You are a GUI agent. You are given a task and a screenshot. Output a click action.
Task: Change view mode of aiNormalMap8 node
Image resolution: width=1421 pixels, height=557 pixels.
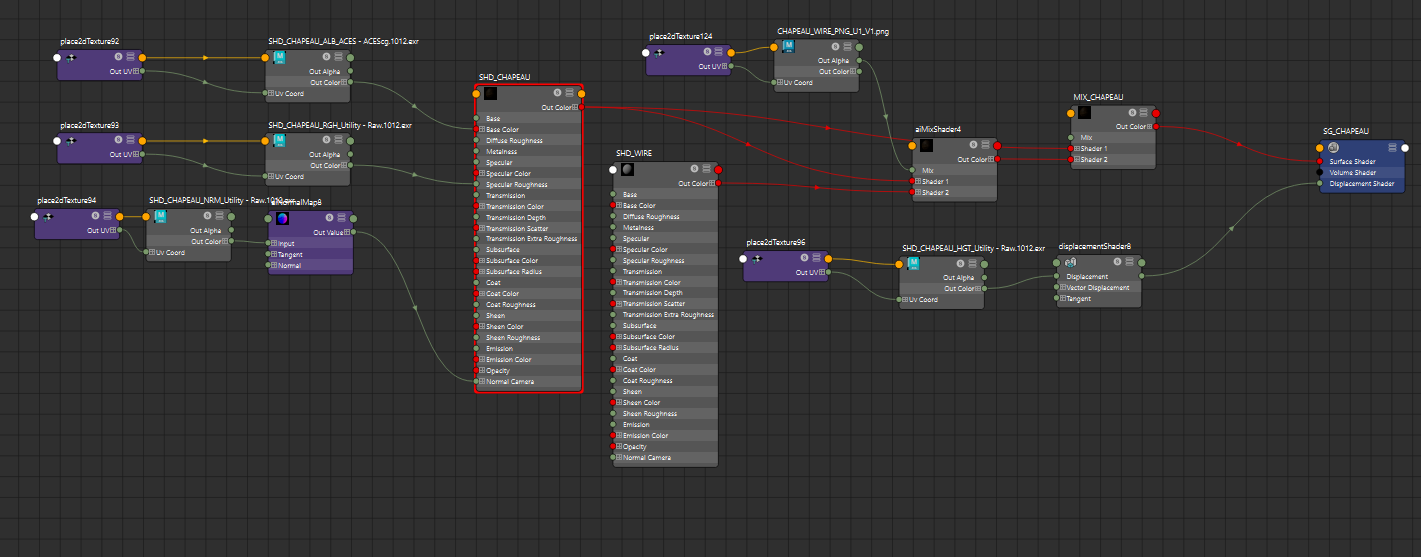[341, 219]
